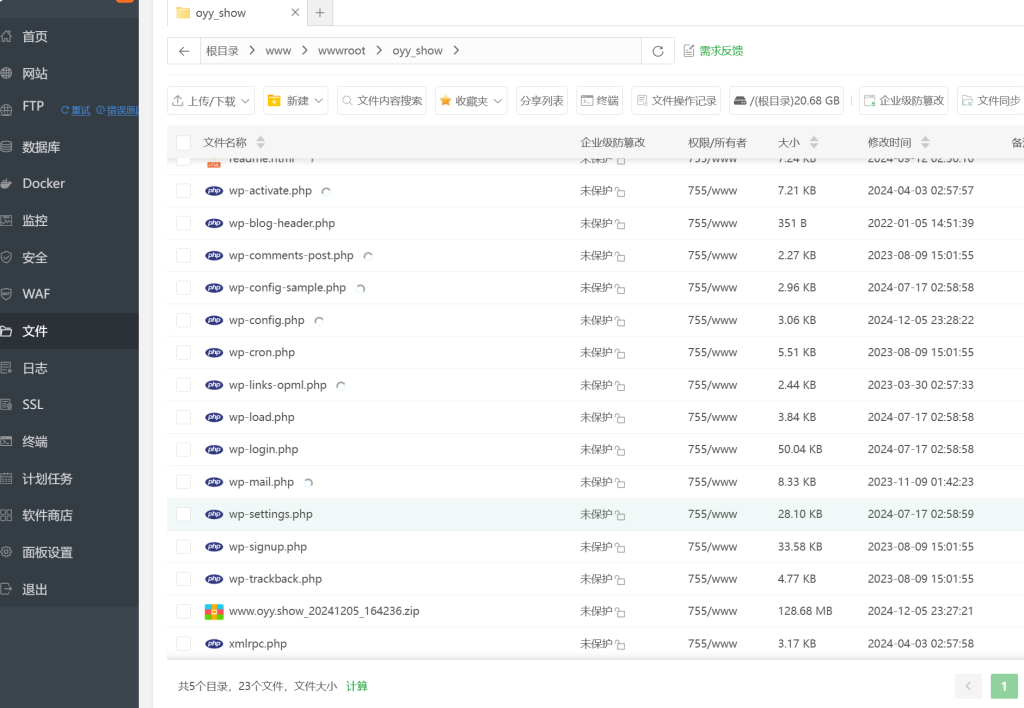Click the 计划任务 calendar icon in sidebar

click(x=7, y=479)
